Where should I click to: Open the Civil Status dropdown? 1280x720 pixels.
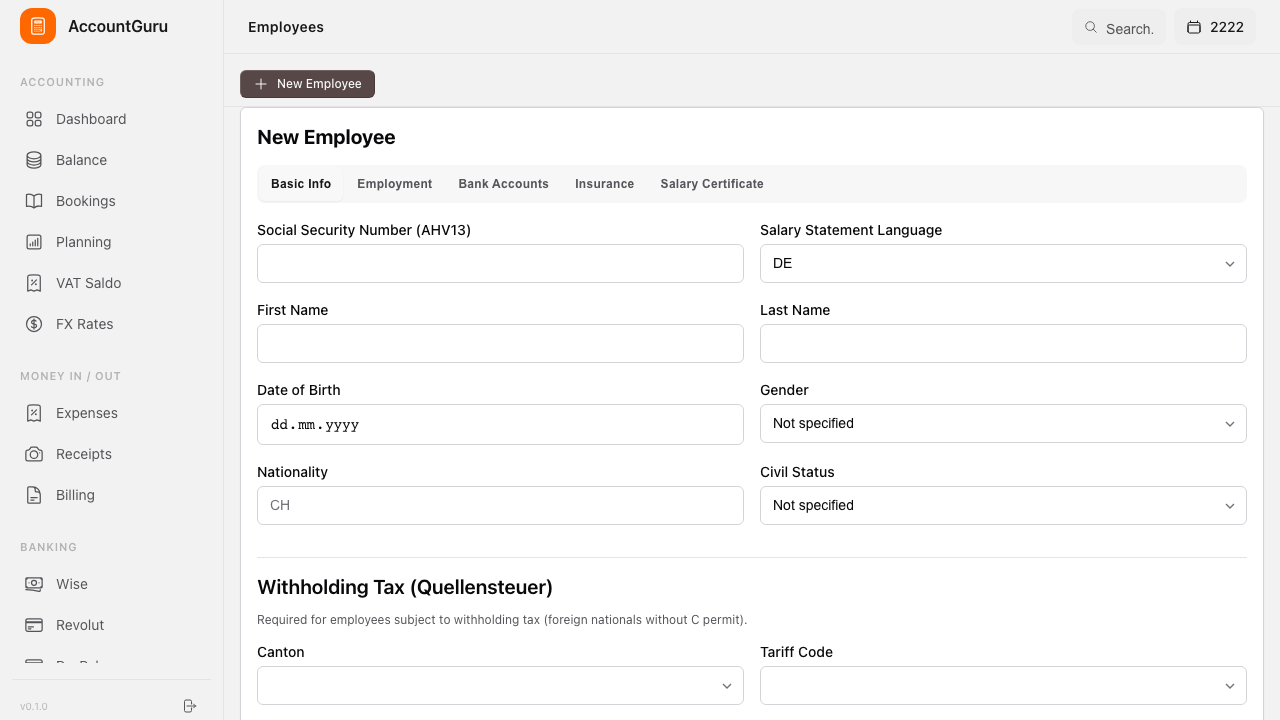click(1003, 505)
